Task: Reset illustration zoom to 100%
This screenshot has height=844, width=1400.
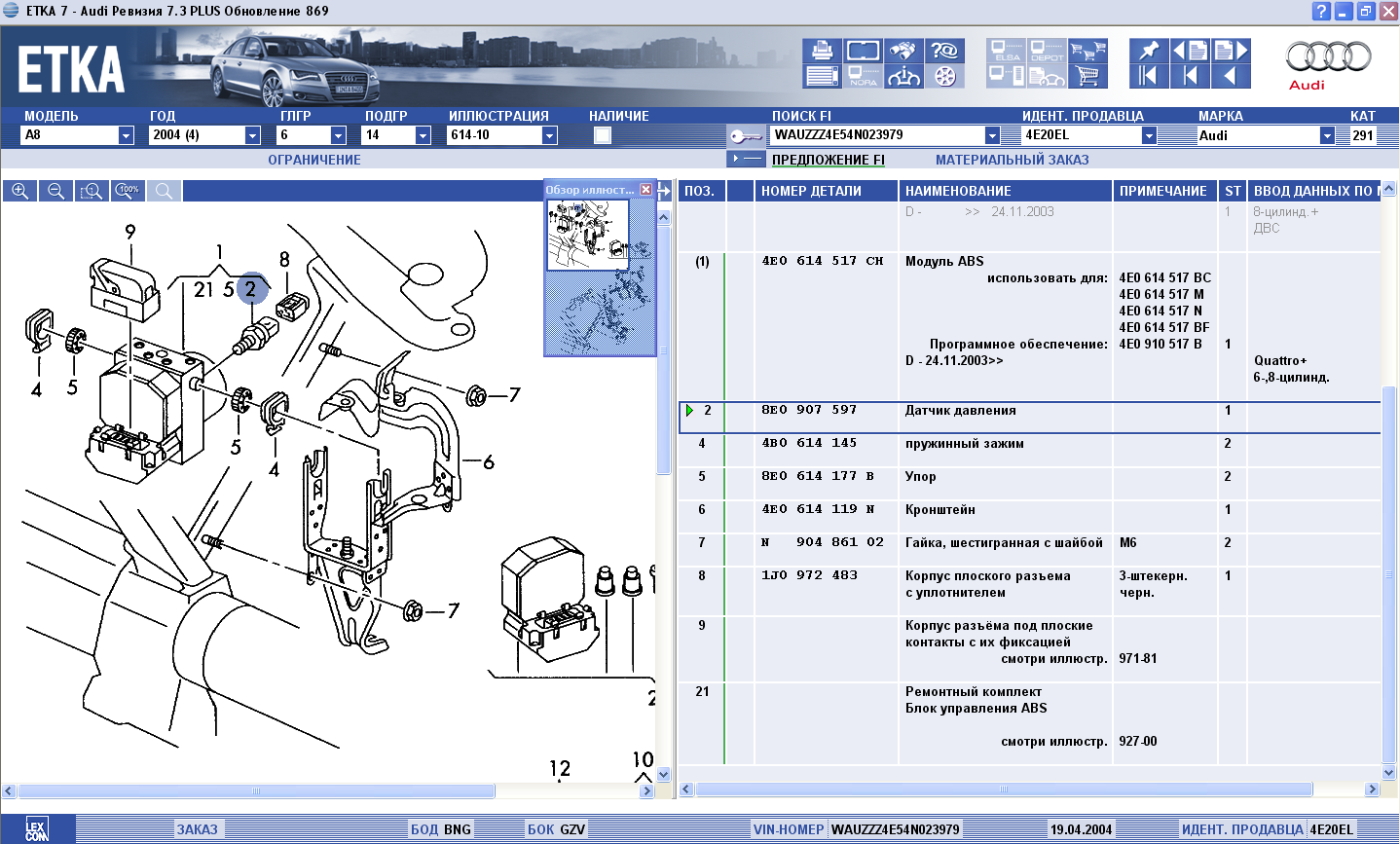Action: point(128,191)
